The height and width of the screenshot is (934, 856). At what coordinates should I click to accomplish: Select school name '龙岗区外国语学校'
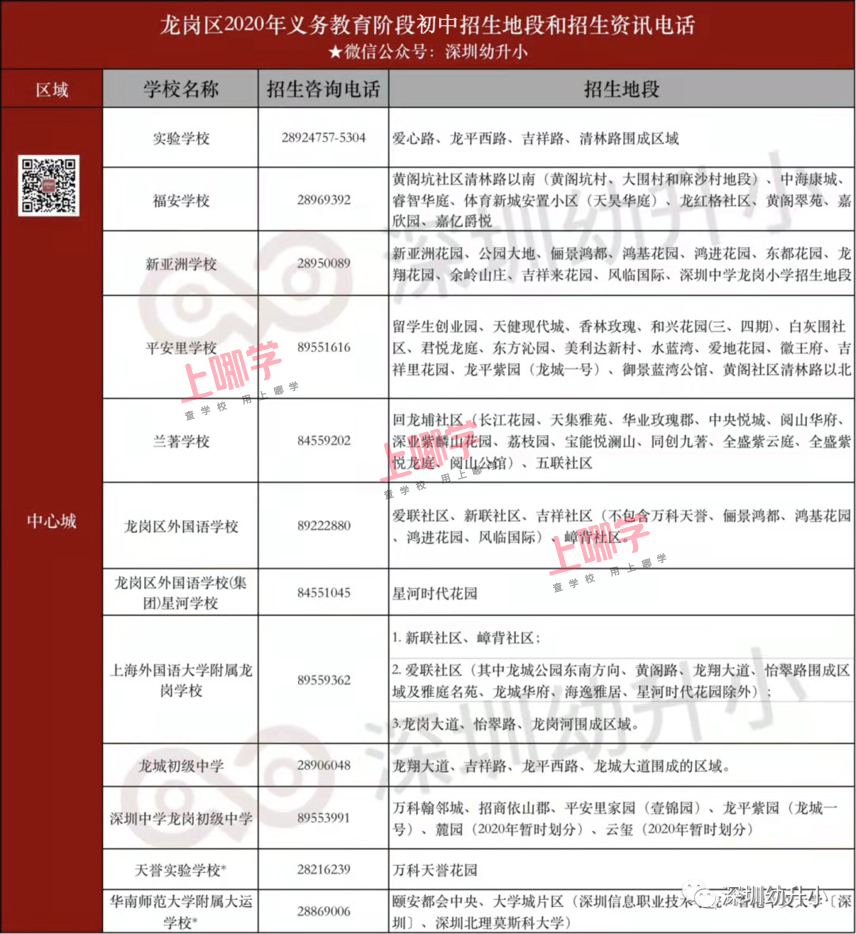pyautogui.click(x=181, y=526)
